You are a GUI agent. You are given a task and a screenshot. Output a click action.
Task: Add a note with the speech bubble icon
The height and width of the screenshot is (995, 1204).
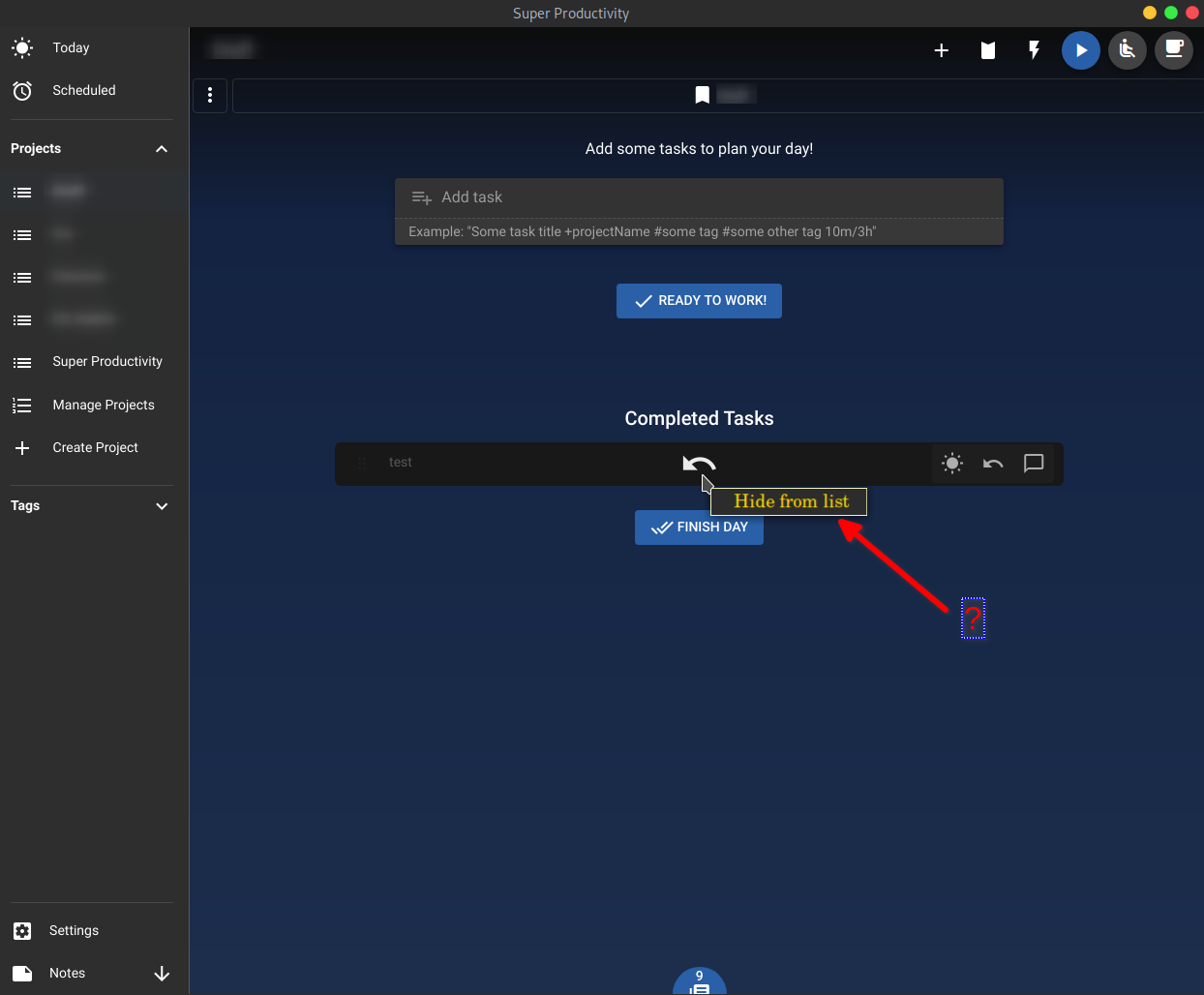[x=1033, y=464]
